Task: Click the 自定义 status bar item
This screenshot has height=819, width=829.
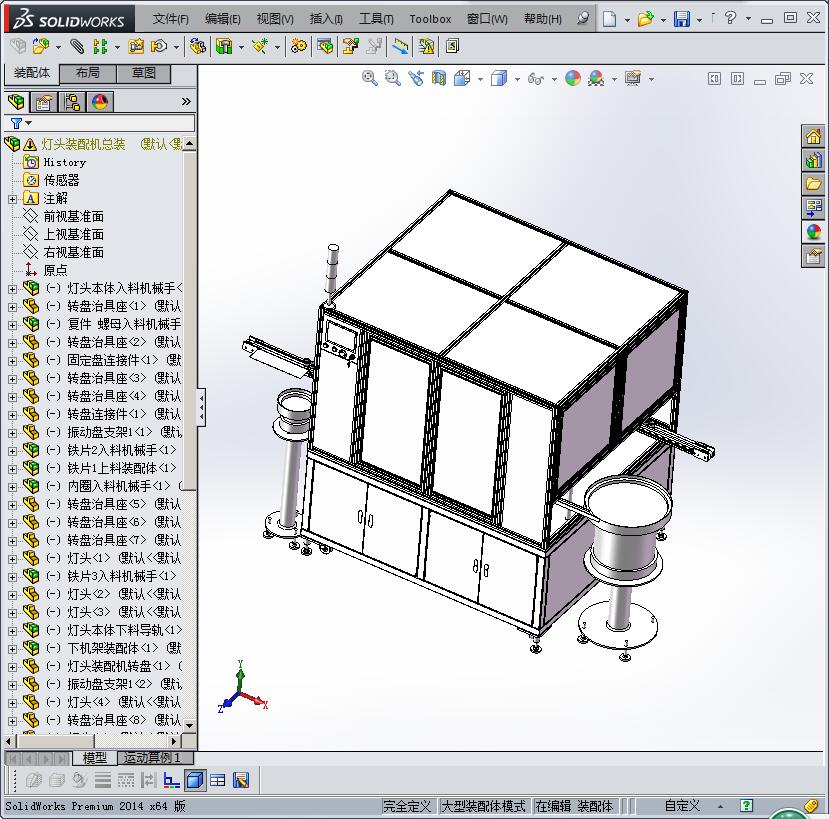Action: point(682,806)
